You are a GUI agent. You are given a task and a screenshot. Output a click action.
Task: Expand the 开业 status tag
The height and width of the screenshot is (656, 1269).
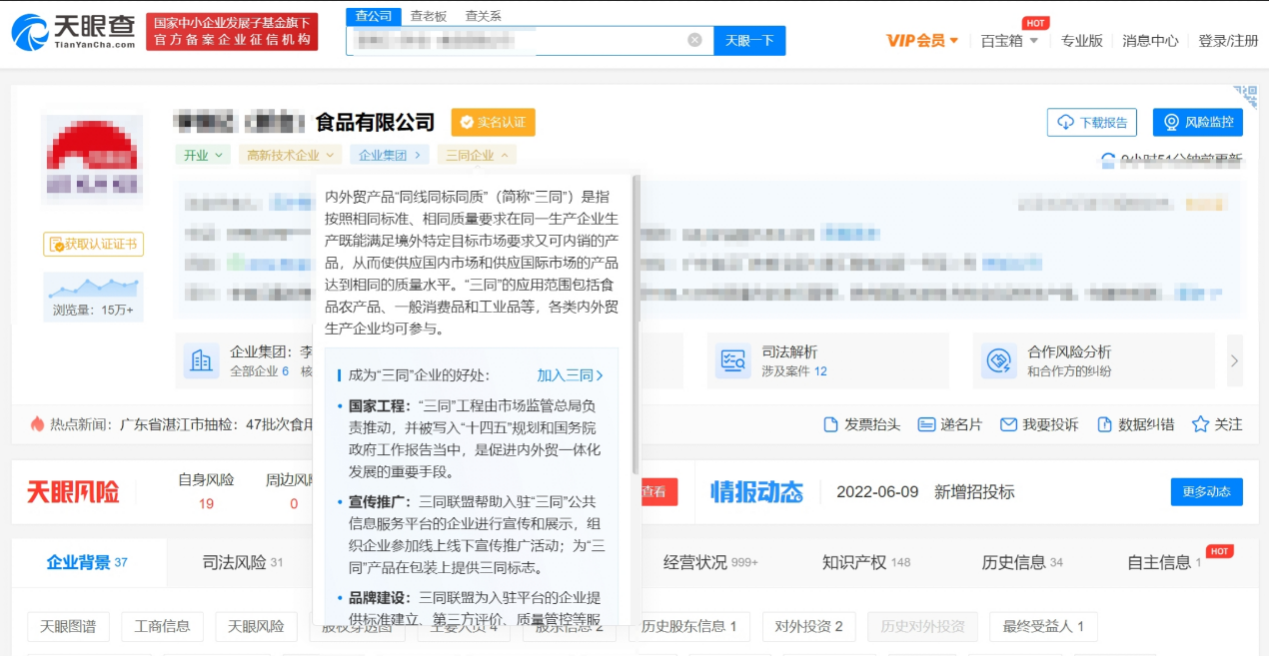[x=203, y=155]
